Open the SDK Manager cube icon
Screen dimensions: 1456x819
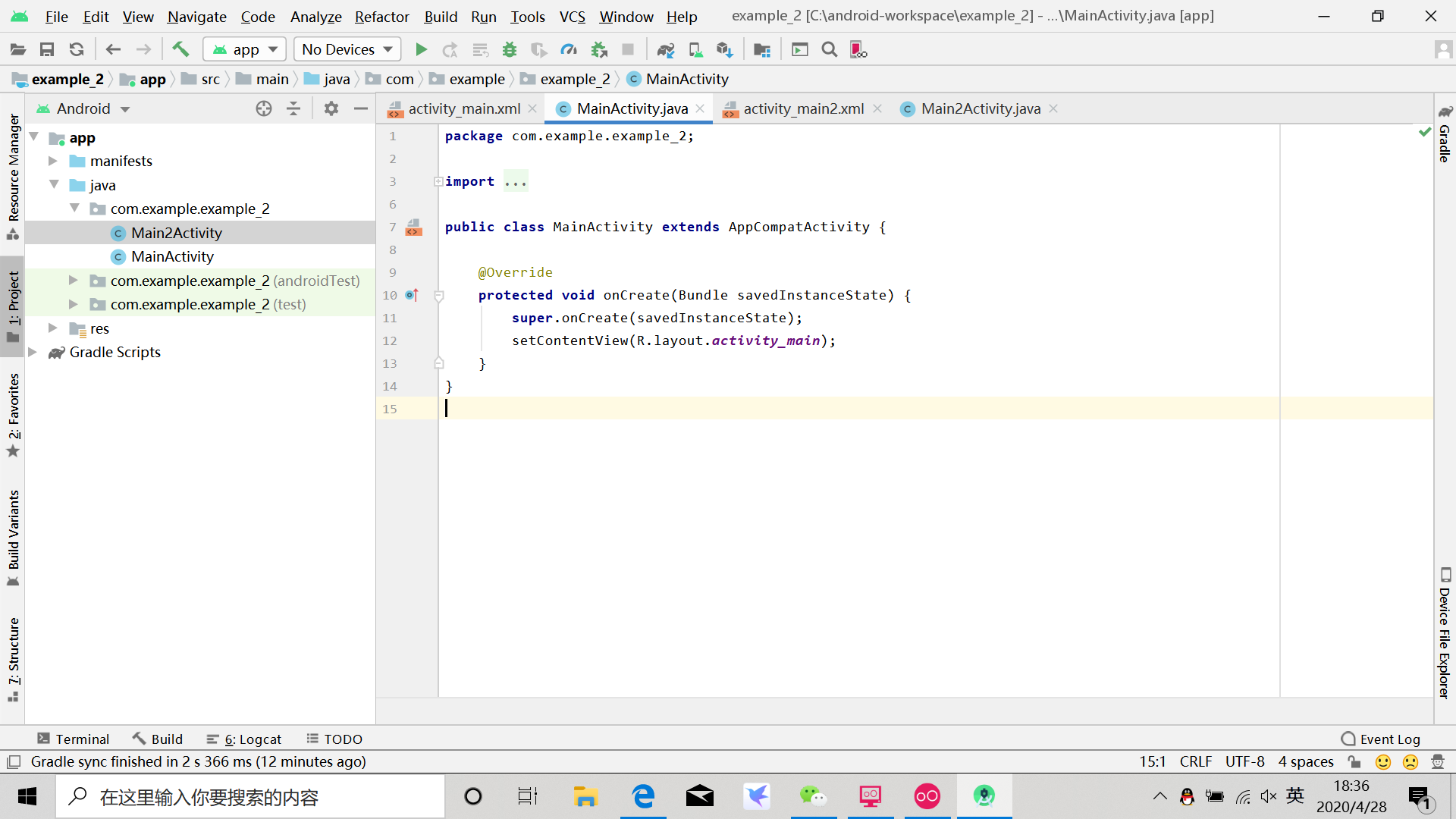(724, 49)
